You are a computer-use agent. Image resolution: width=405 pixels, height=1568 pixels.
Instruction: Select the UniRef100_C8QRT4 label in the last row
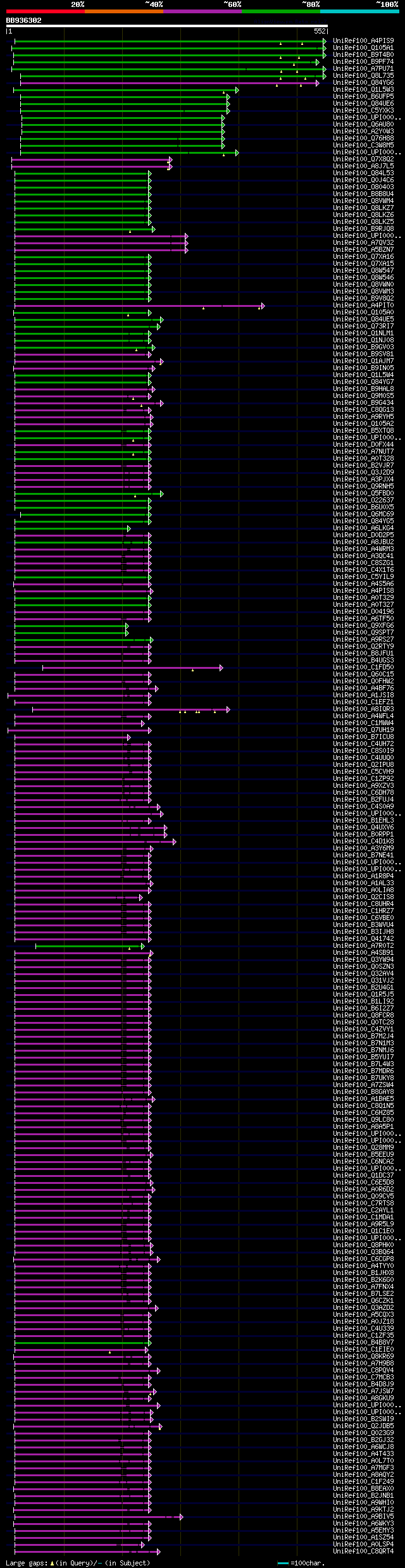point(363,1552)
